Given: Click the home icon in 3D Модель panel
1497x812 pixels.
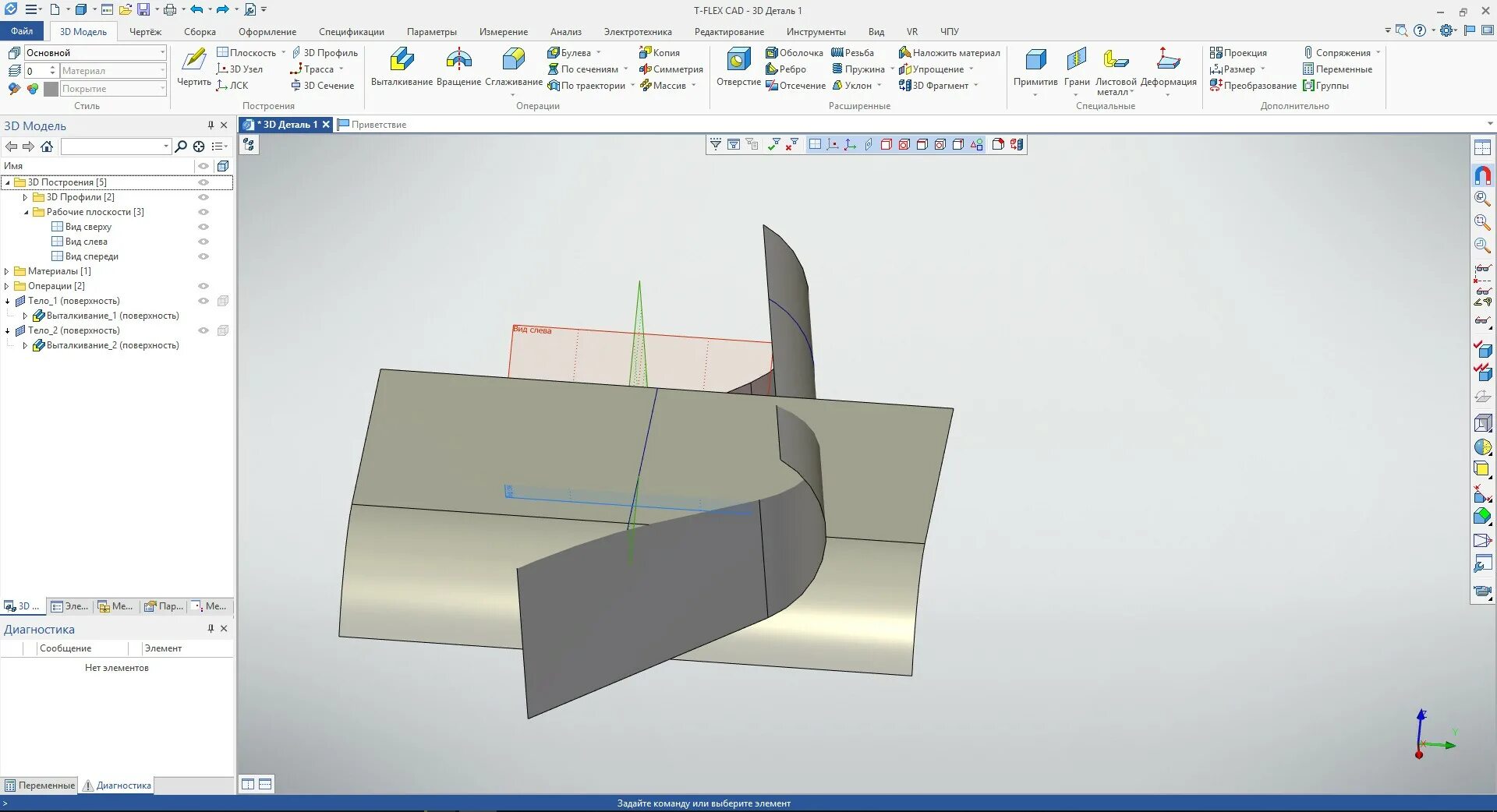Looking at the screenshot, I should [47, 147].
